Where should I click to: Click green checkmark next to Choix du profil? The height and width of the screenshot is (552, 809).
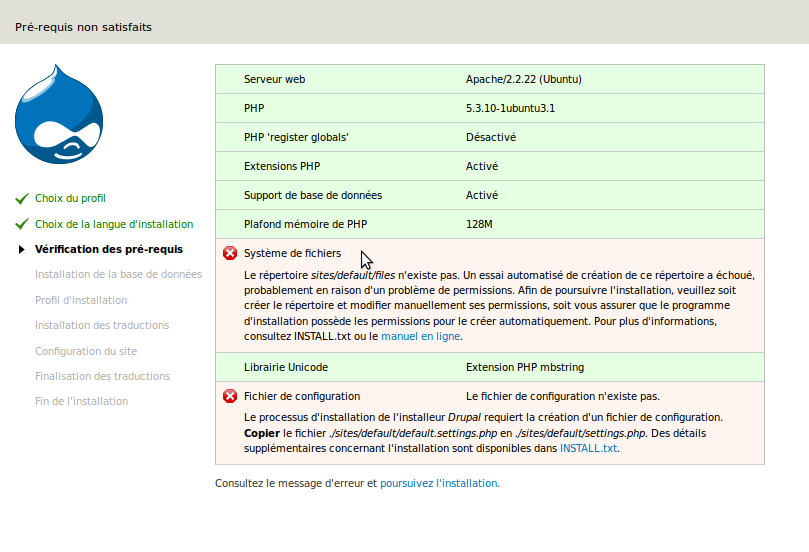coord(22,199)
